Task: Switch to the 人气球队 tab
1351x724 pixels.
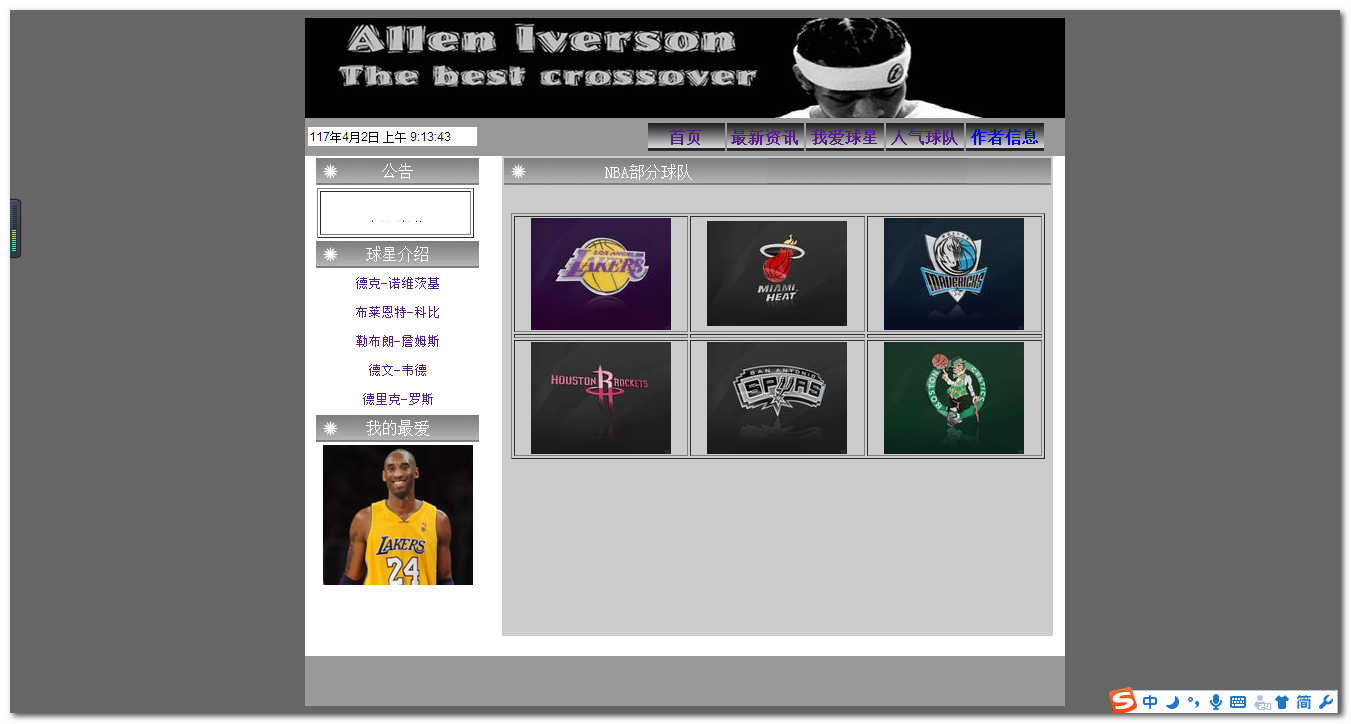Action: 924,137
